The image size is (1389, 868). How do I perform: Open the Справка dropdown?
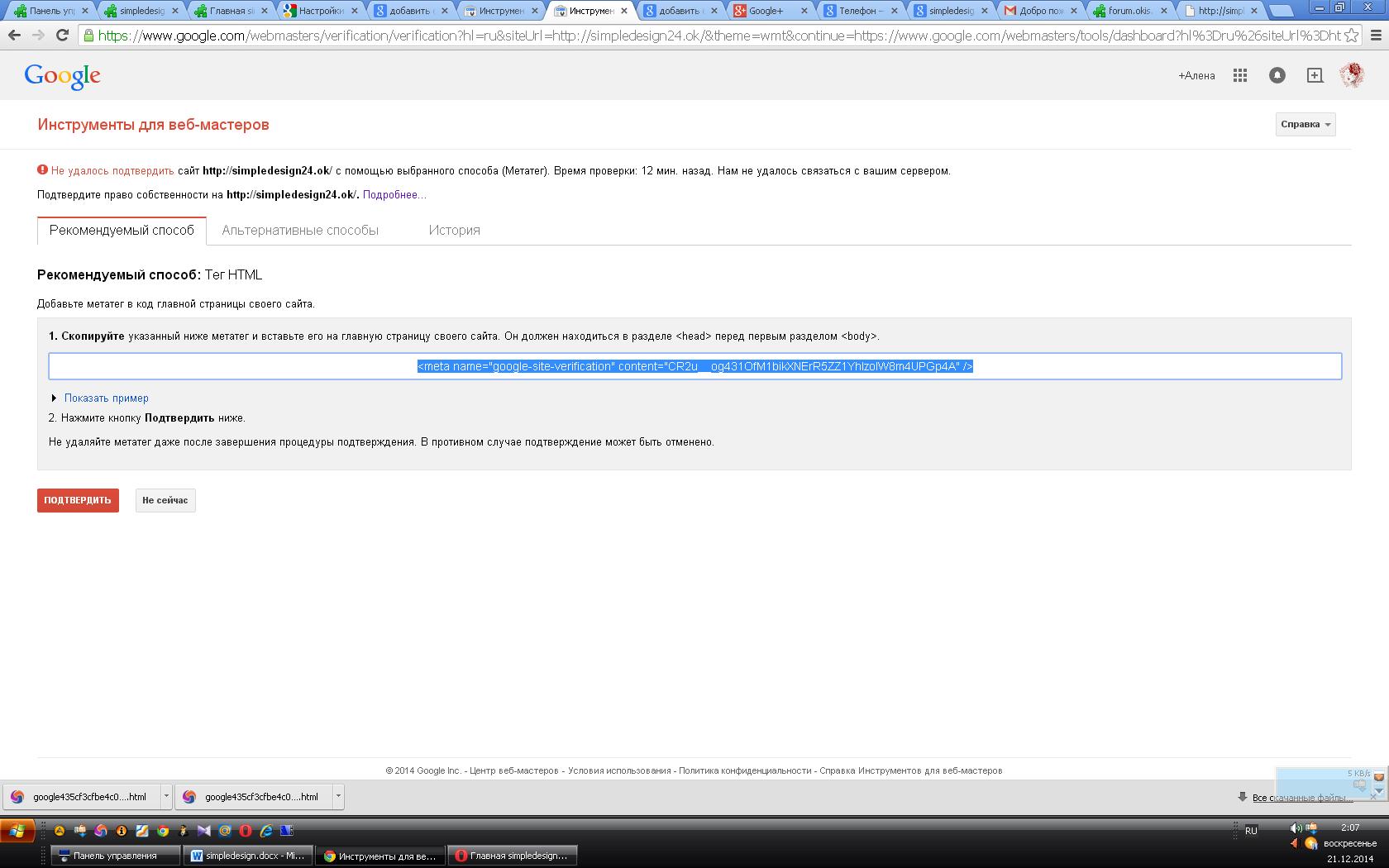point(1305,124)
